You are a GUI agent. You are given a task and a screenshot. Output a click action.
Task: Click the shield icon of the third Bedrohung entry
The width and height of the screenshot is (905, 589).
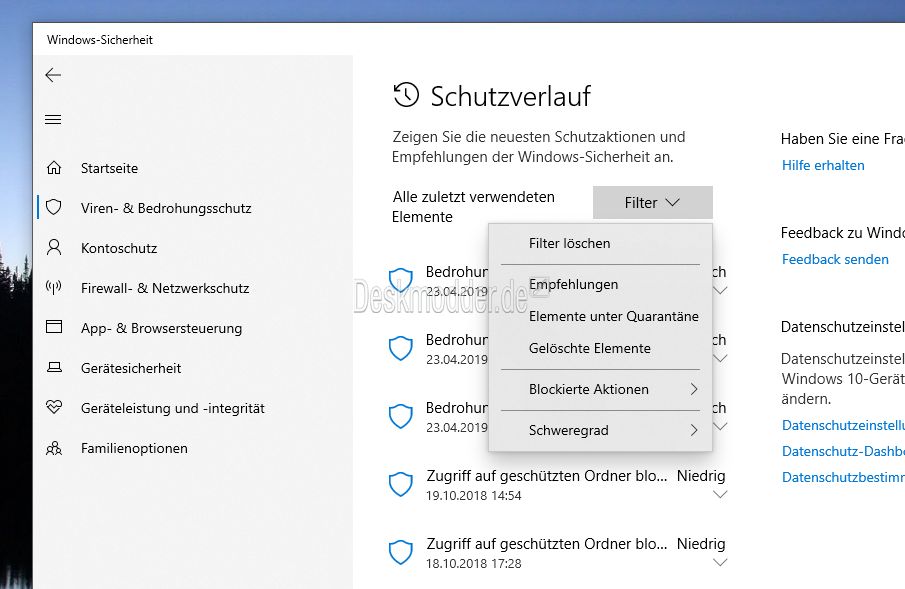(401, 416)
